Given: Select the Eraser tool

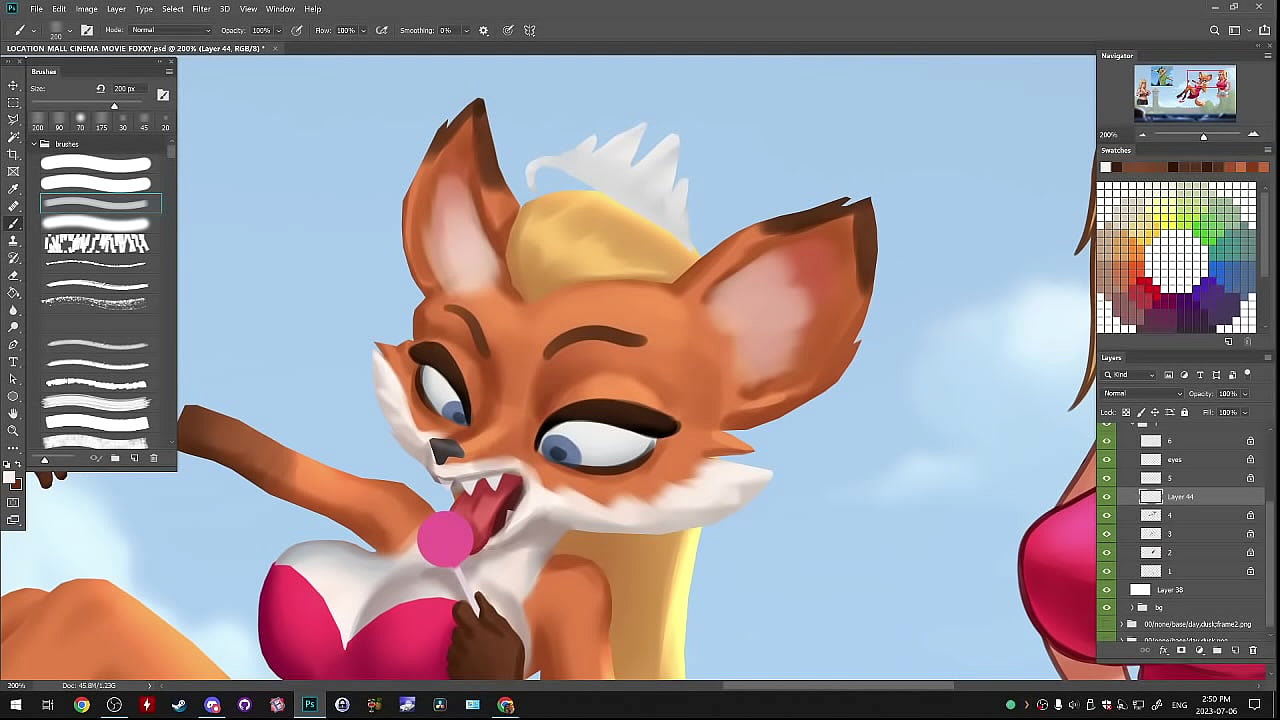Looking at the screenshot, I should (x=13, y=275).
